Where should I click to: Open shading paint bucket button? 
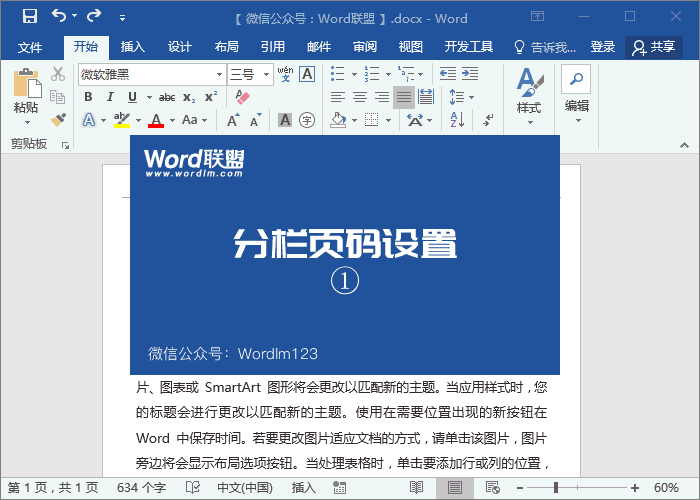point(338,120)
